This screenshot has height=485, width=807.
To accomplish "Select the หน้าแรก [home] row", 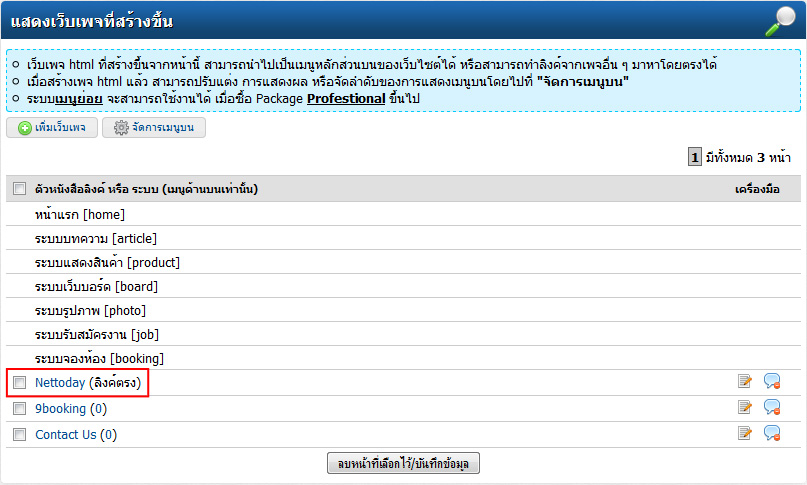I will click(x=79, y=213).
